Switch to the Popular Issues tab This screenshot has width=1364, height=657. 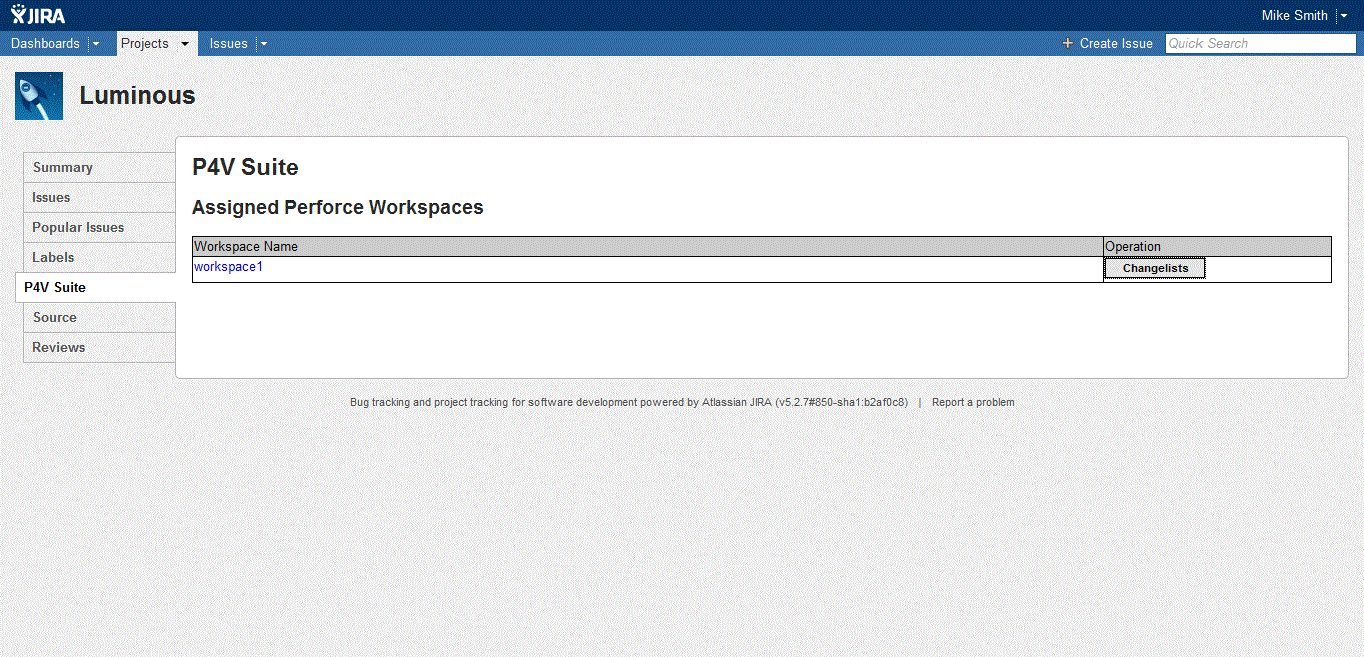point(99,227)
